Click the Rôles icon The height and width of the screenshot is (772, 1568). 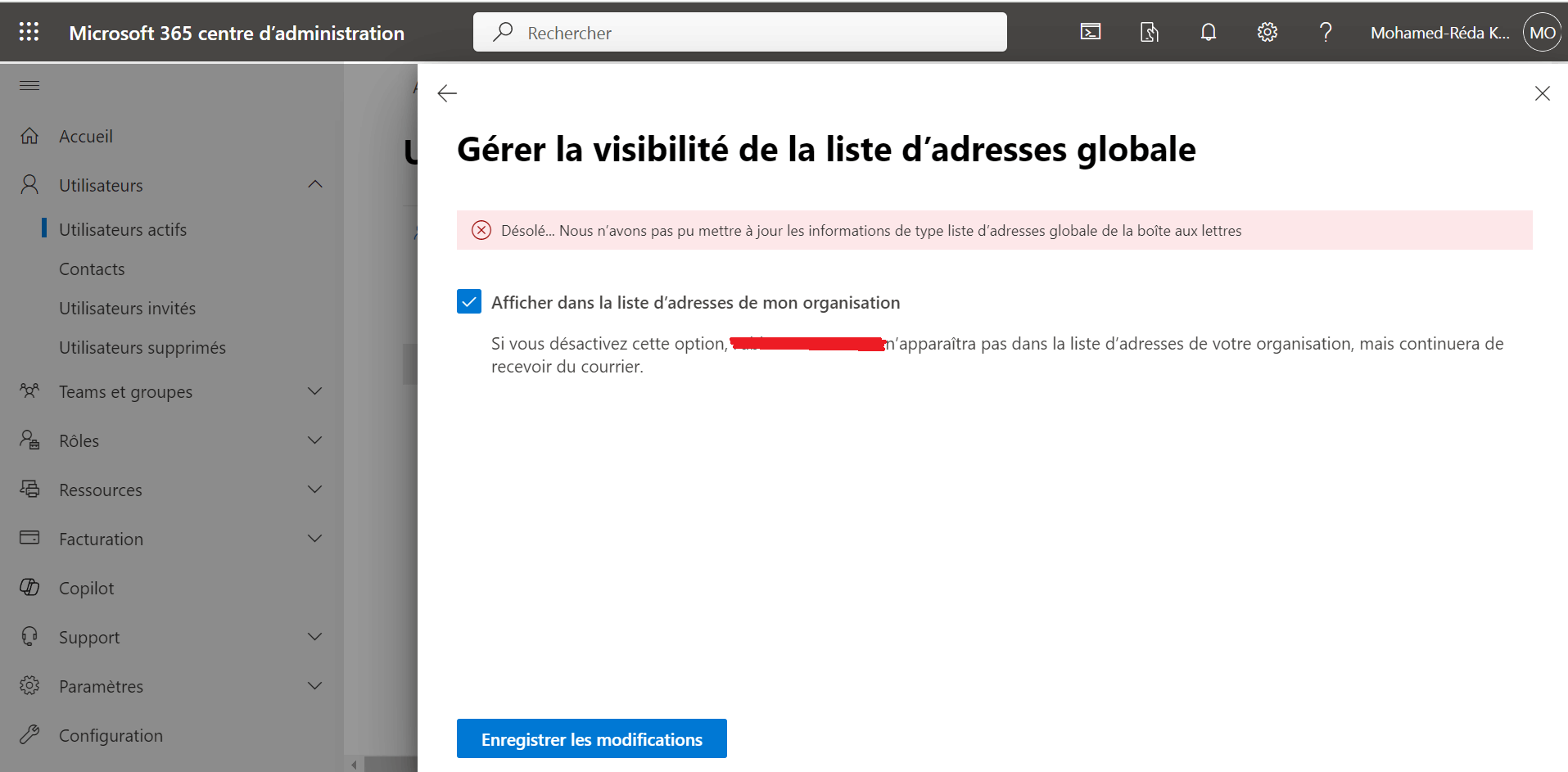pos(29,440)
